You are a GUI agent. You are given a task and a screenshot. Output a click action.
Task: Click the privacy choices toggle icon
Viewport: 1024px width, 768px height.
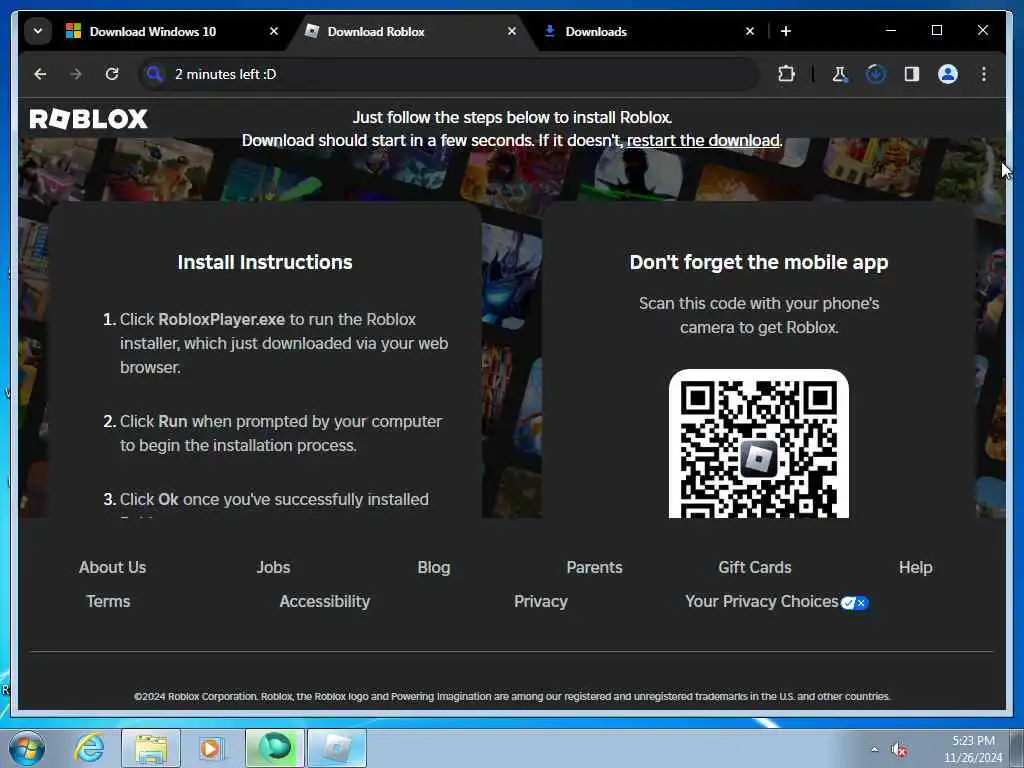(854, 603)
